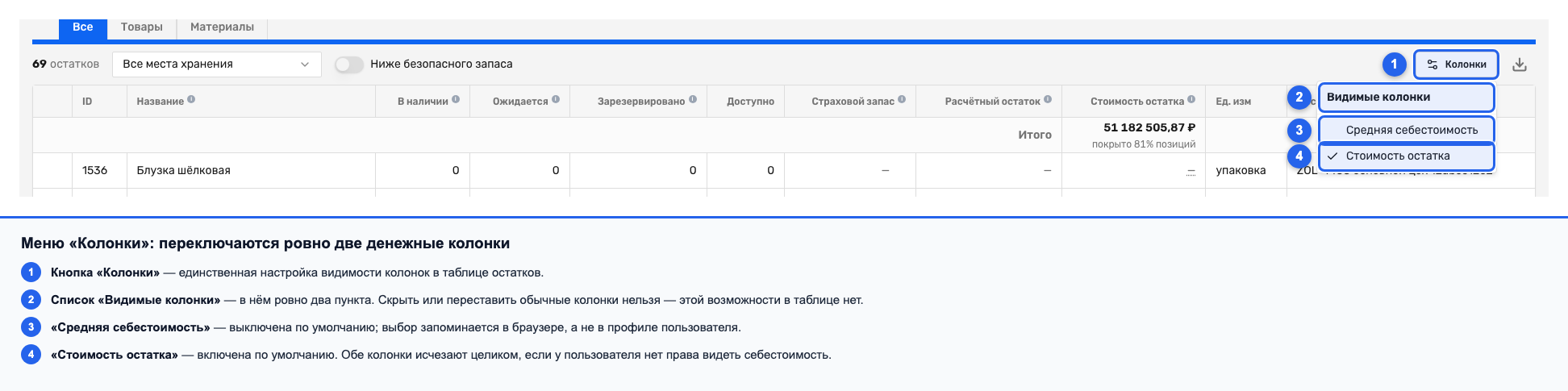Screen dimensions: 1568x391
Task: Uncheck Стоимость остатка in columns menu
Action: tap(1406, 156)
